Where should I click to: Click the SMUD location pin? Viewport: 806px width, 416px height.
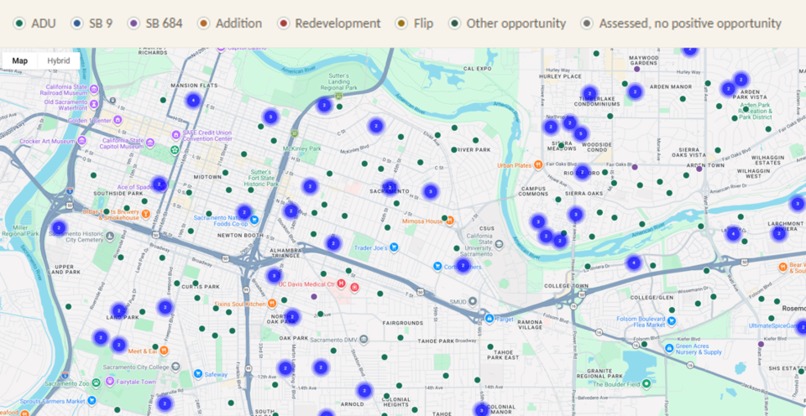pyautogui.click(x=472, y=301)
